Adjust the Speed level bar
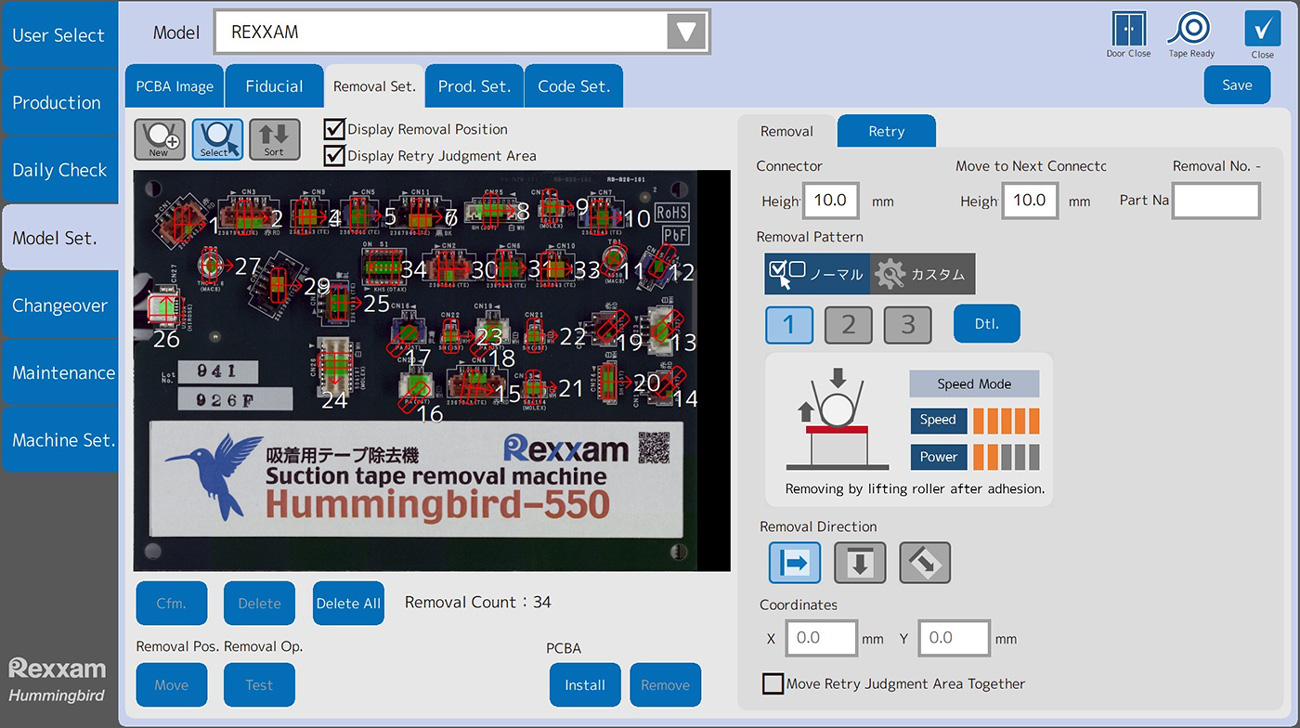The width and height of the screenshot is (1300, 728). [1006, 420]
